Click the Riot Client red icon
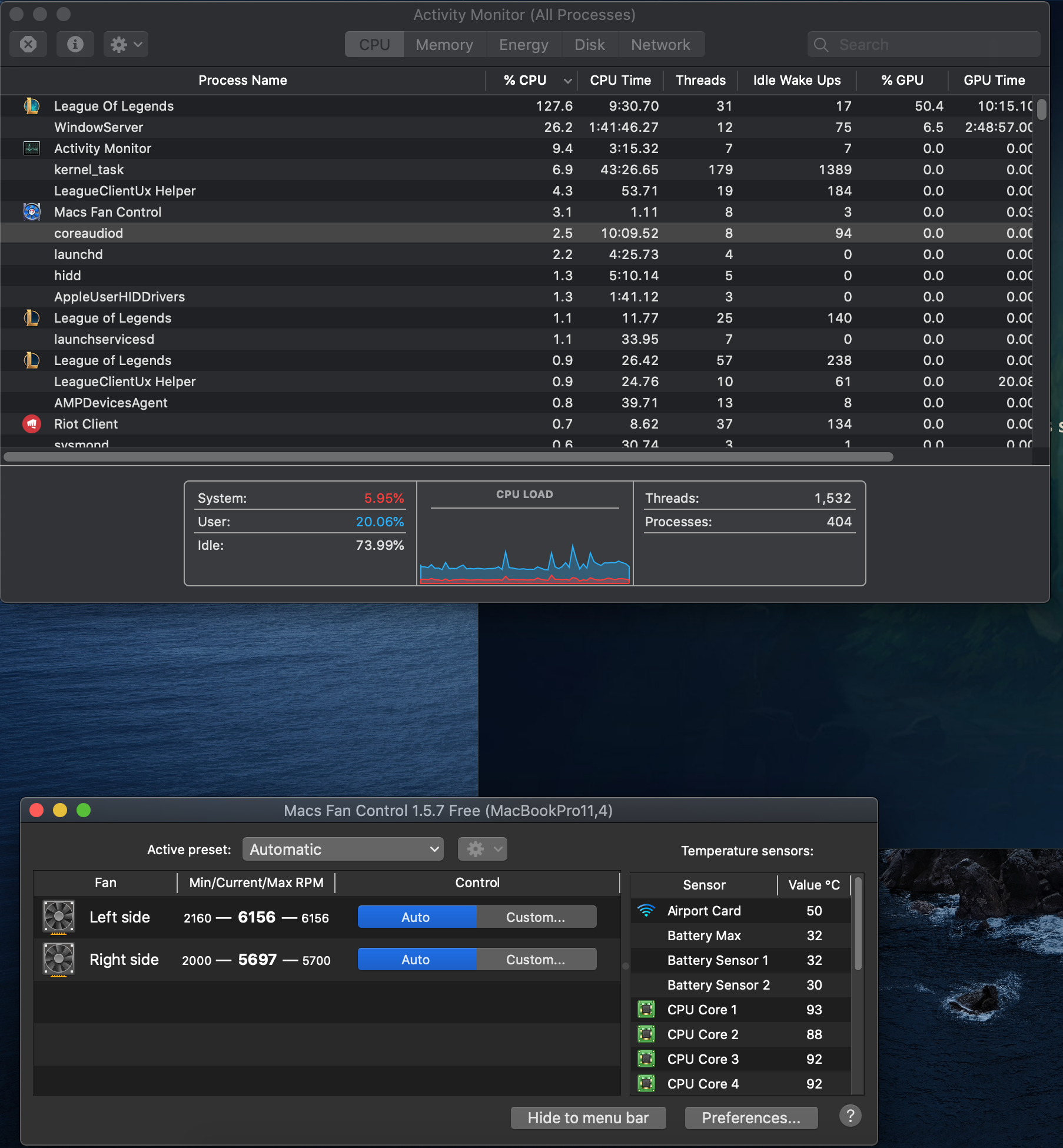This screenshot has width=1063, height=1148. pos(32,424)
